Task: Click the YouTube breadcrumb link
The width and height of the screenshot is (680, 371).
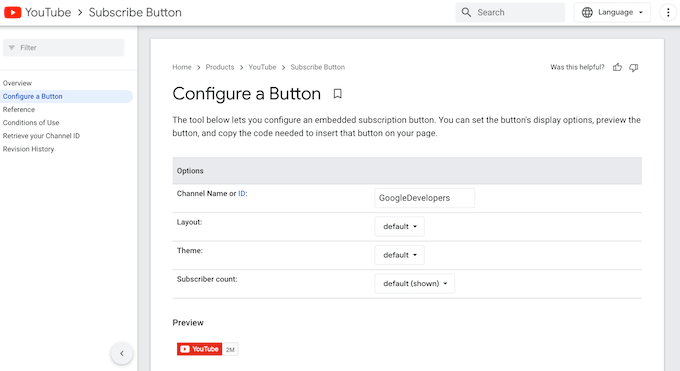Action: [262, 67]
